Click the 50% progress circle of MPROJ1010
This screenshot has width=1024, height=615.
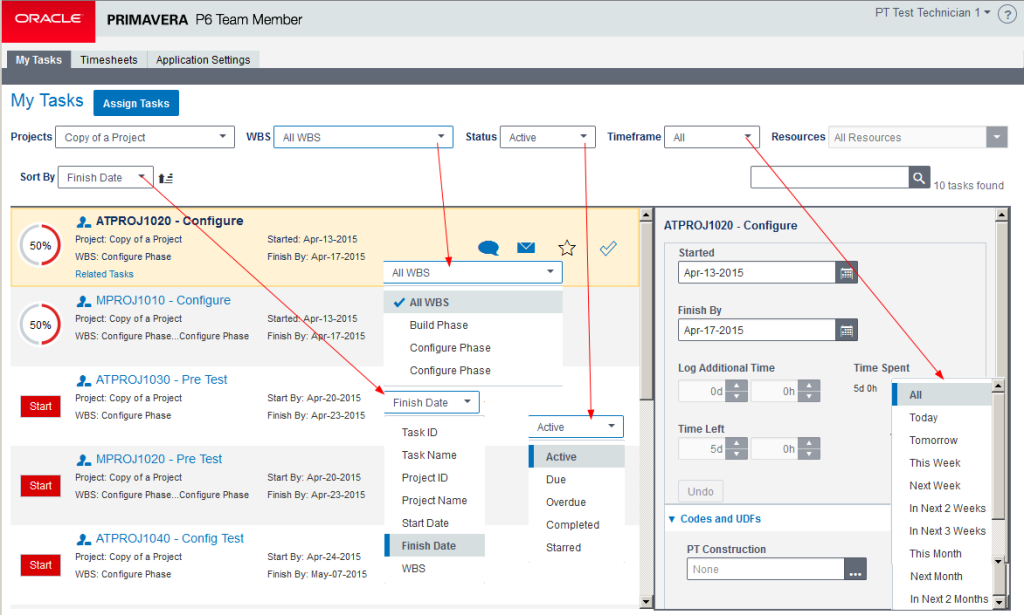40,324
